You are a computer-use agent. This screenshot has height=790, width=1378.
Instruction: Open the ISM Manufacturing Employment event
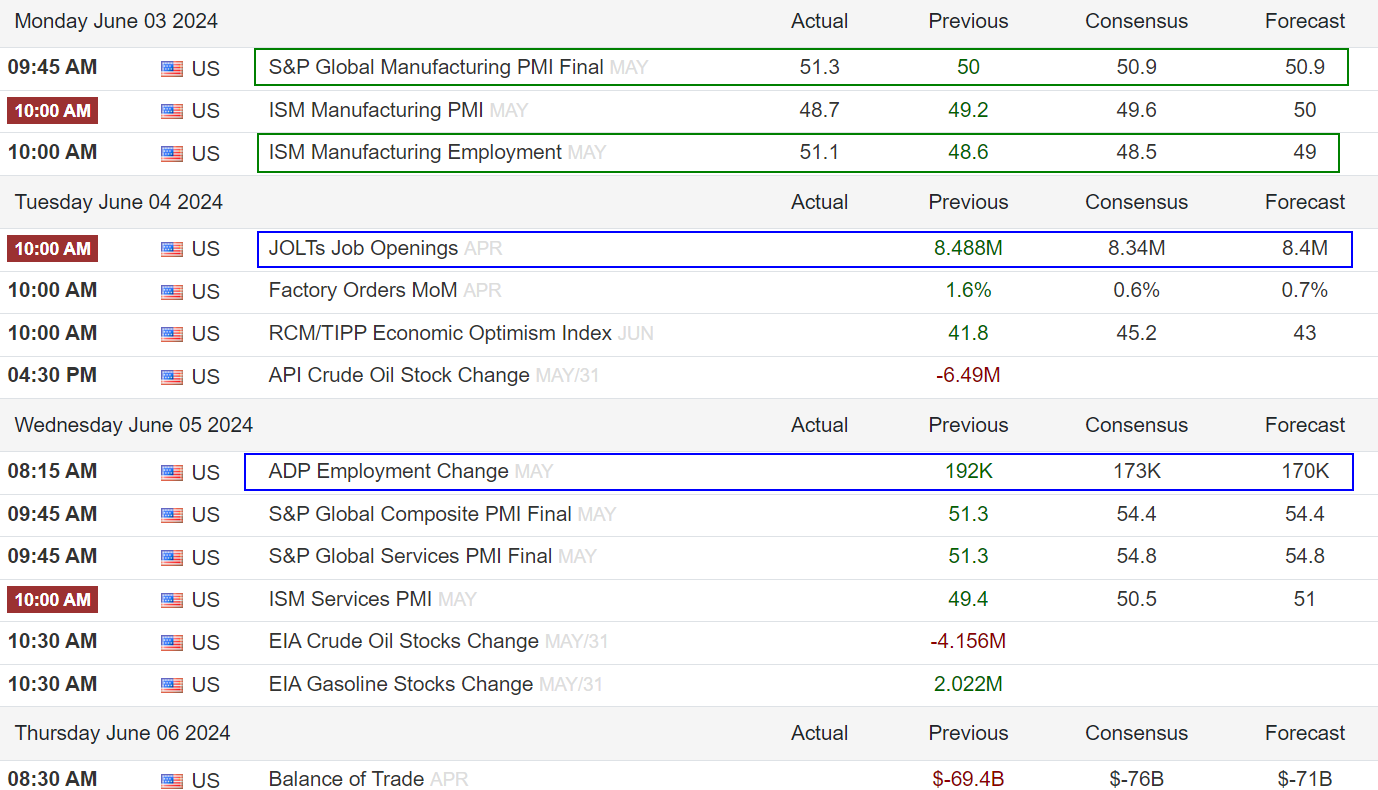click(x=415, y=152)
